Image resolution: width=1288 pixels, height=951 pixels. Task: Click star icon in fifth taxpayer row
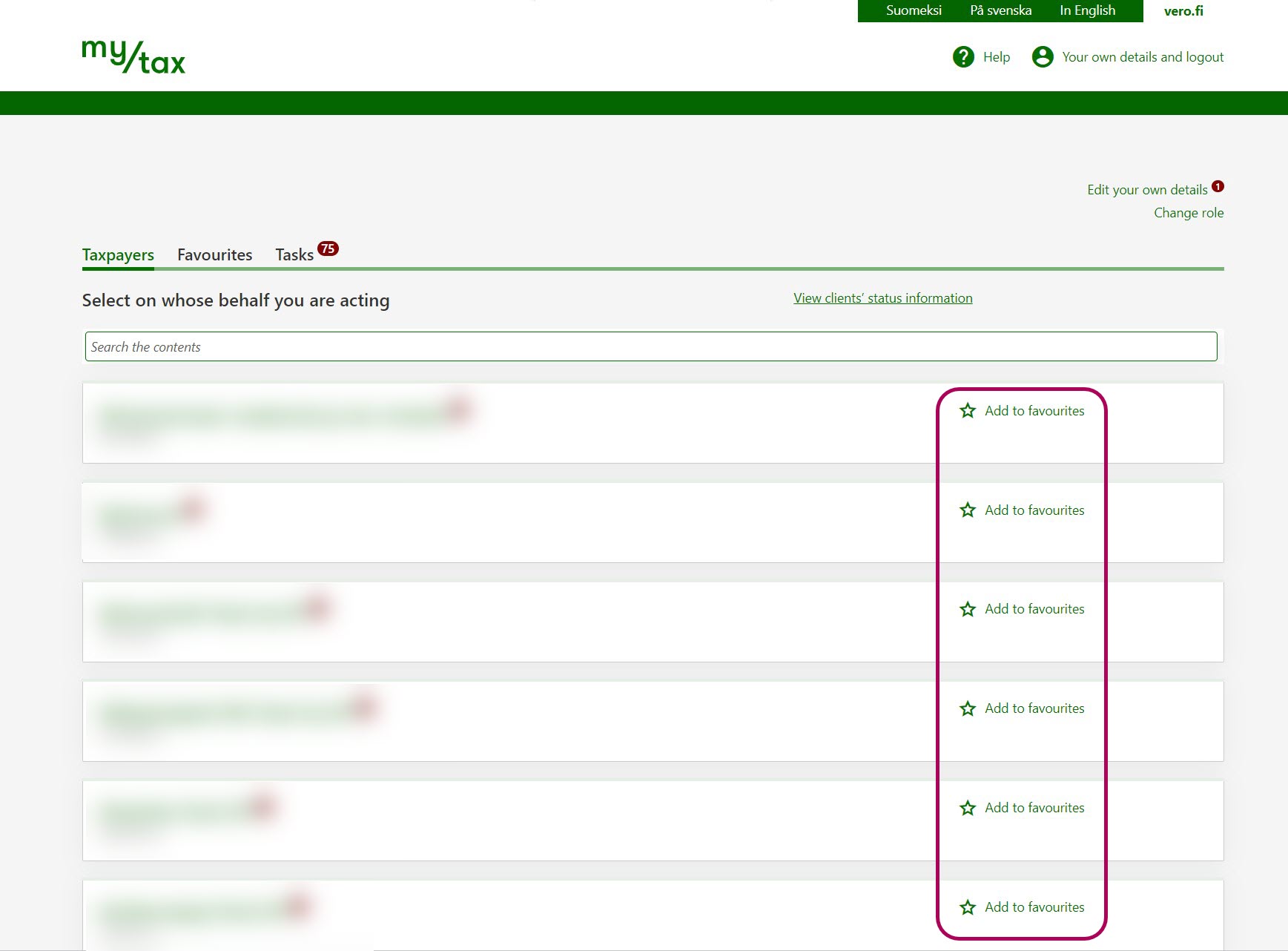(967, 808)
